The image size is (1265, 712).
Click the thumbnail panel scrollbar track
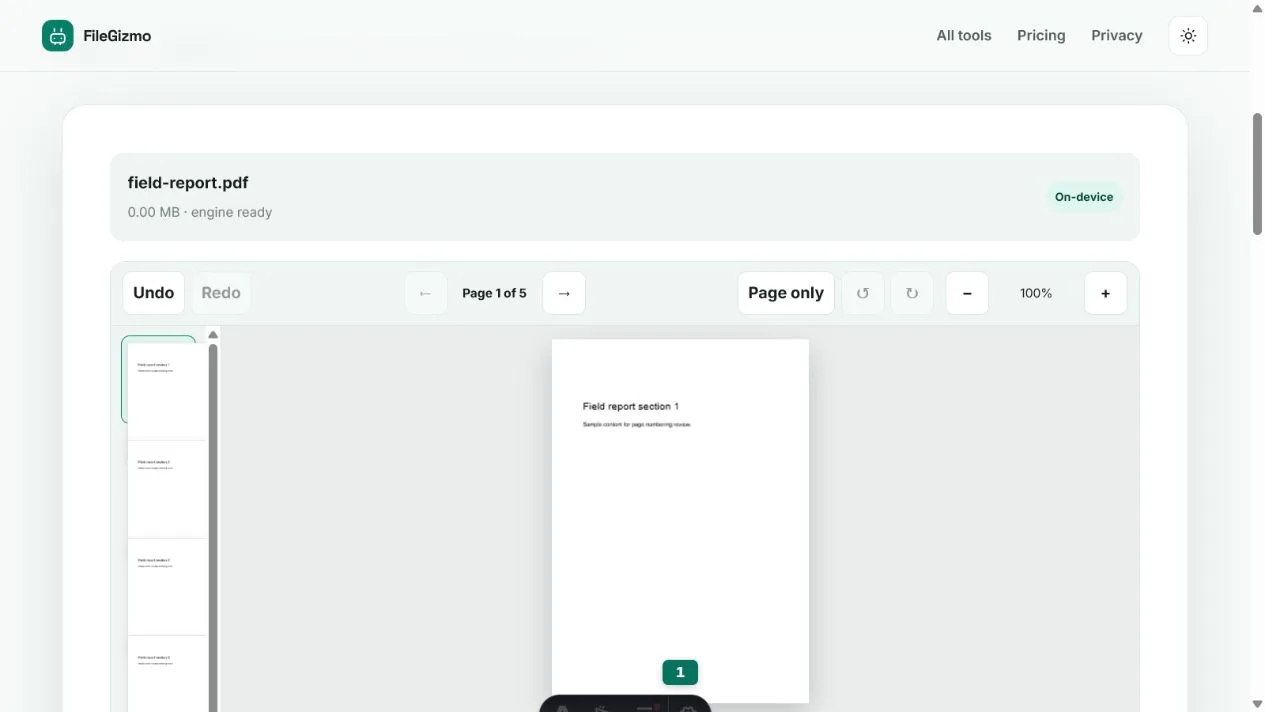coord(213,528)
